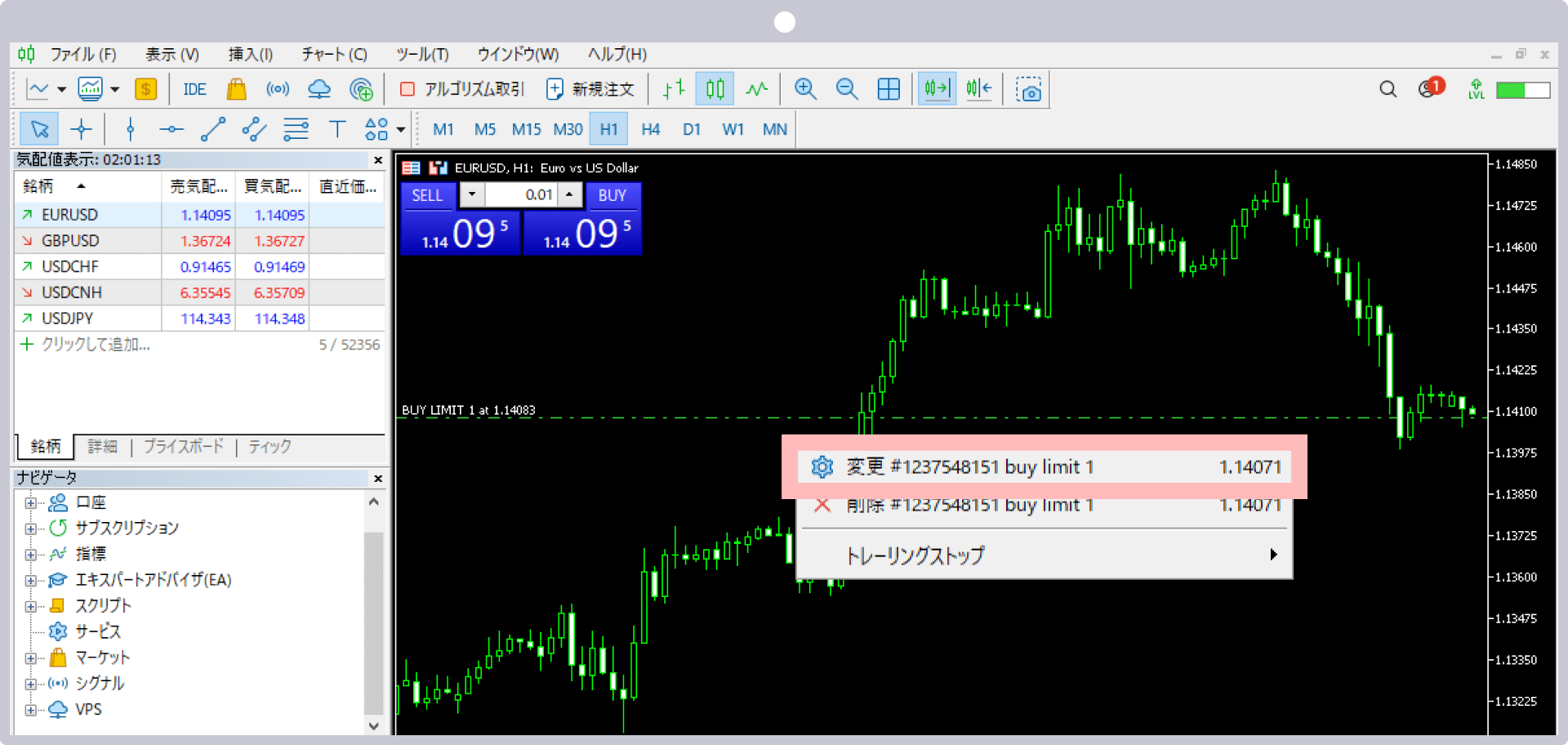Open the VPS cloud icon in toolbar

[319, 89]
